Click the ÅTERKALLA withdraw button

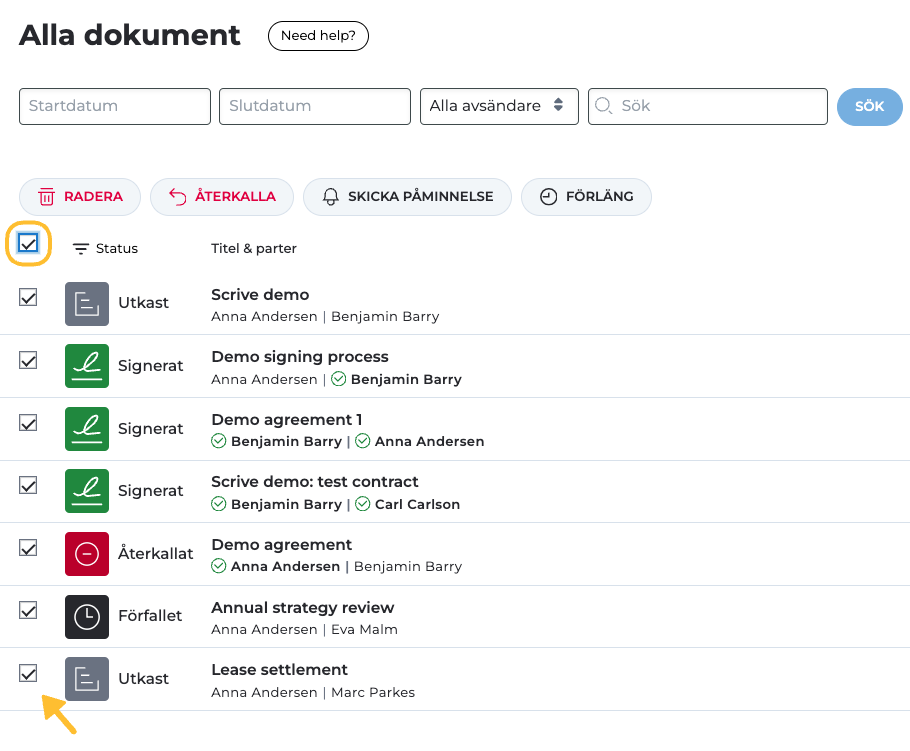[221, 197]
